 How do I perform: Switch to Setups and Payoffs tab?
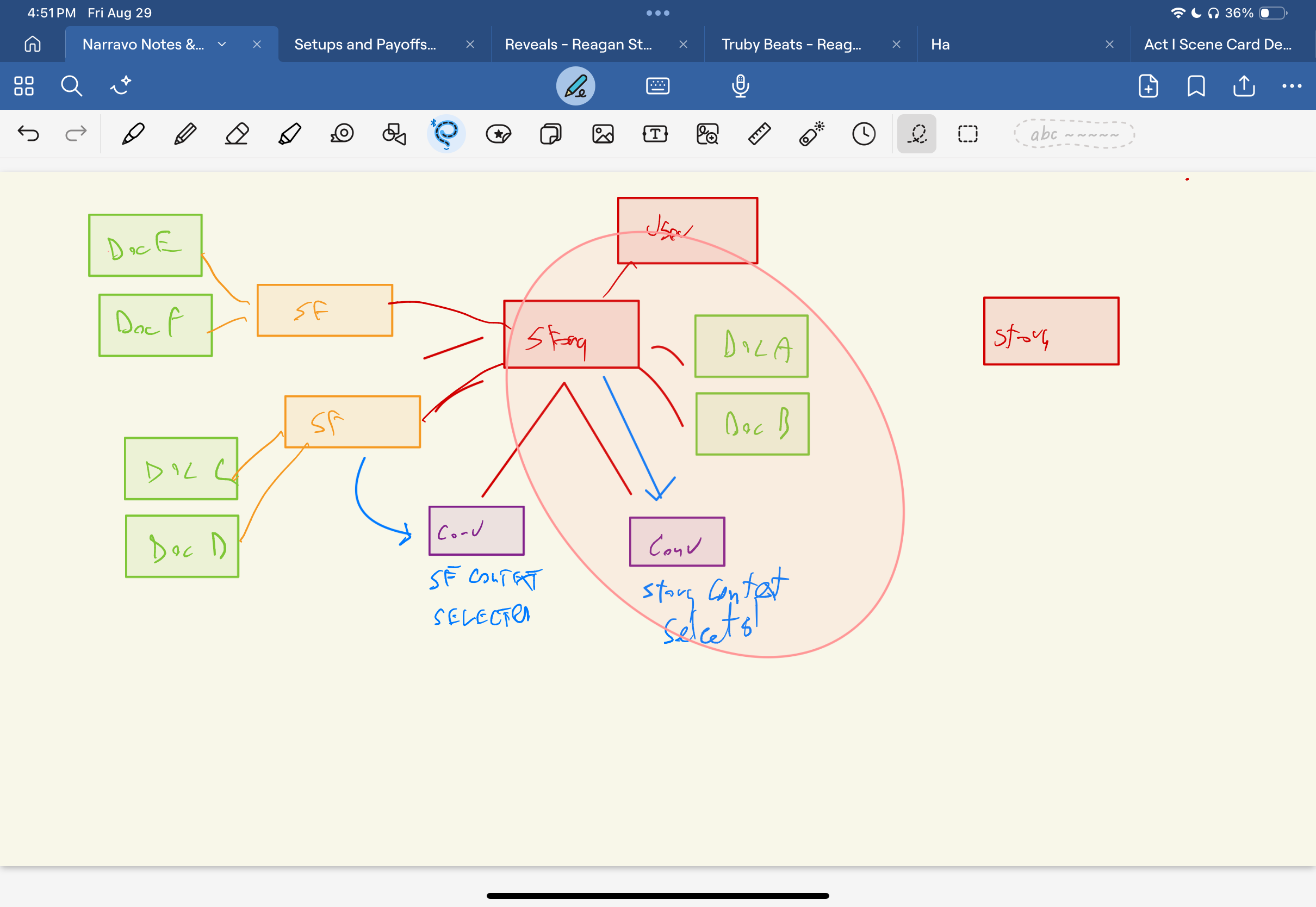(x=365, y=45)
